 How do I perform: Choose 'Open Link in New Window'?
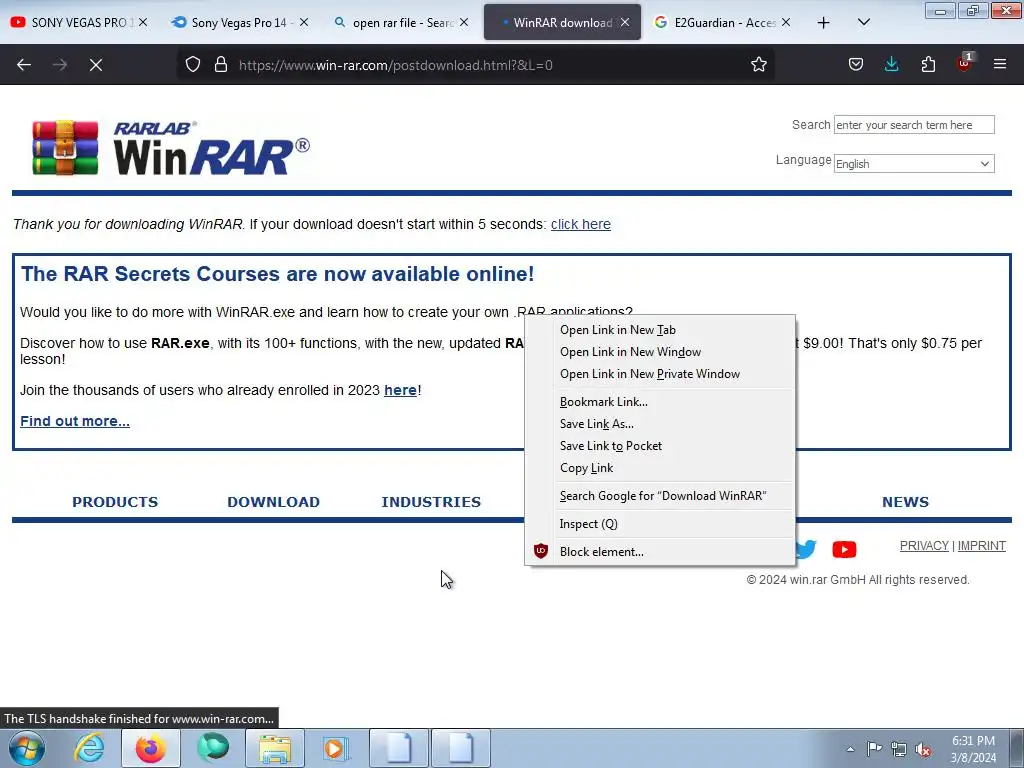click(x=660, y=352)
